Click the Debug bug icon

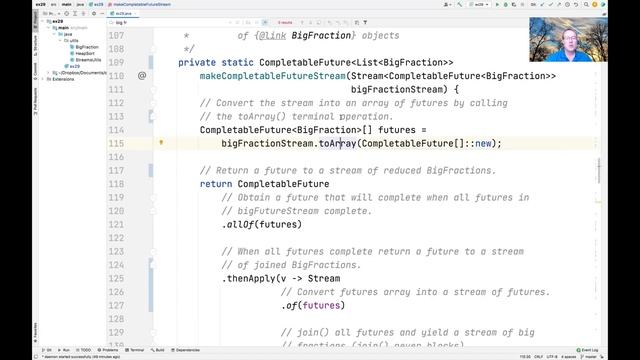[x=506, y=4]
